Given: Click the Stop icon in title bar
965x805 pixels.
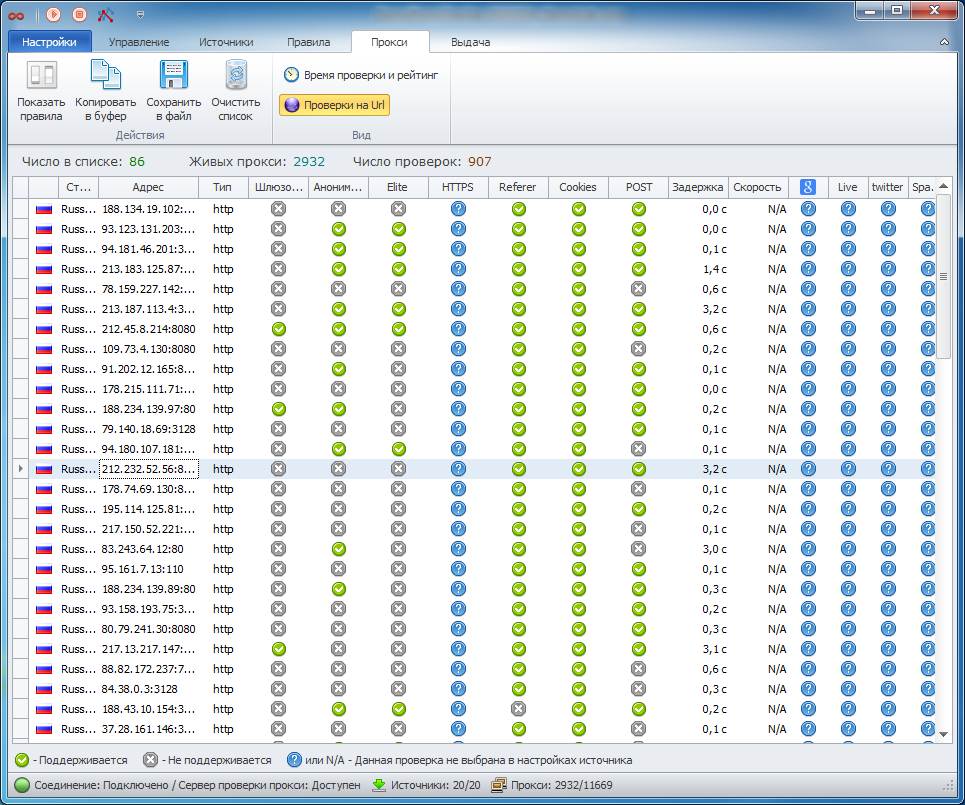Looking at the screenshot, I should [79, 14].
